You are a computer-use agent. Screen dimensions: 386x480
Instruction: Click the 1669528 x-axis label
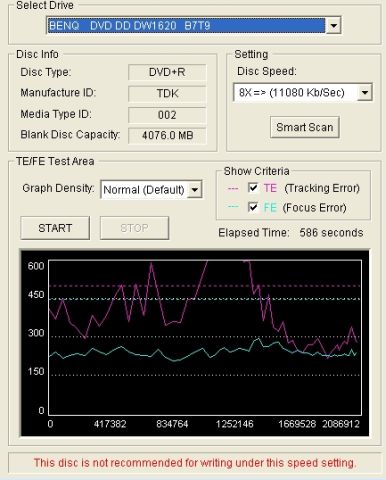pyautogui.click(x=297, y=424)
